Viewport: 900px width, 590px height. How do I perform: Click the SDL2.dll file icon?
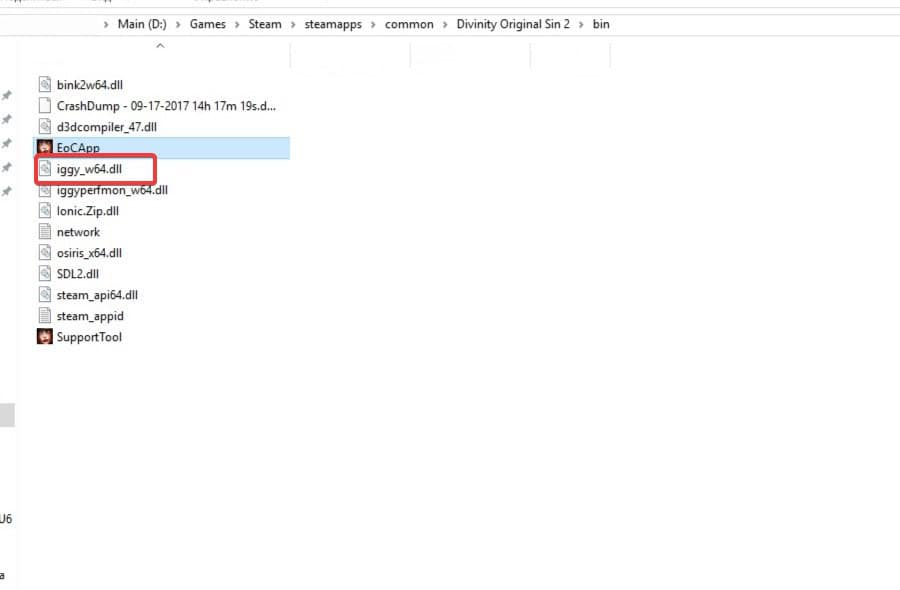coord(45,274)
